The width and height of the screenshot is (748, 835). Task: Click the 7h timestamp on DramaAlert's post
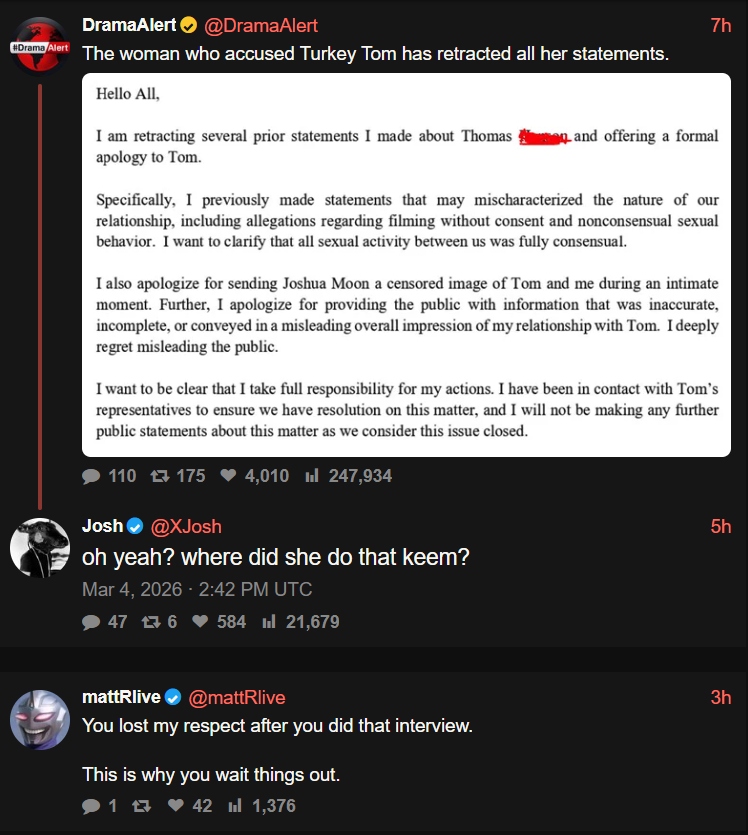click(x=720, y=25)
